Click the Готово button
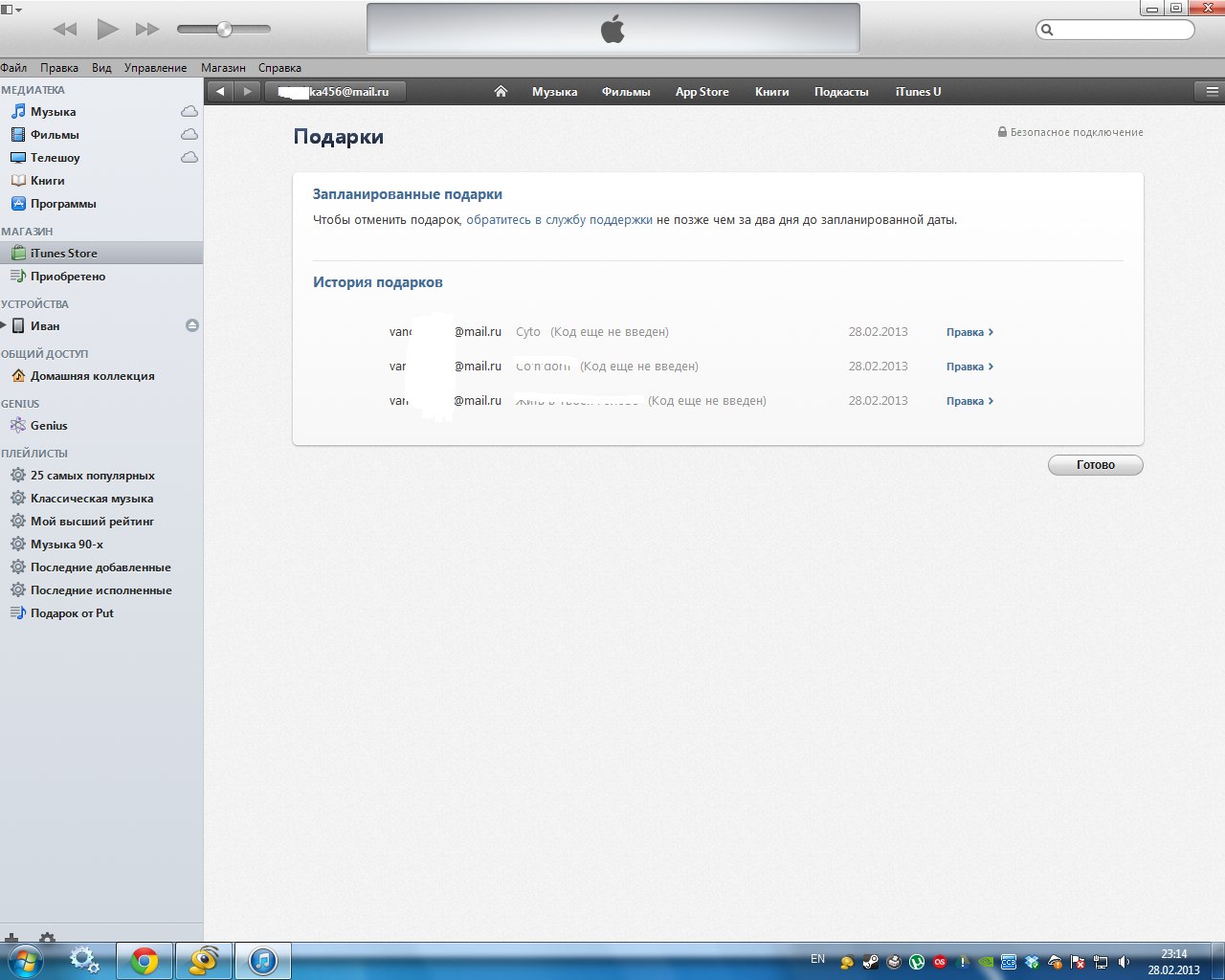 [x=1096, y=465]
